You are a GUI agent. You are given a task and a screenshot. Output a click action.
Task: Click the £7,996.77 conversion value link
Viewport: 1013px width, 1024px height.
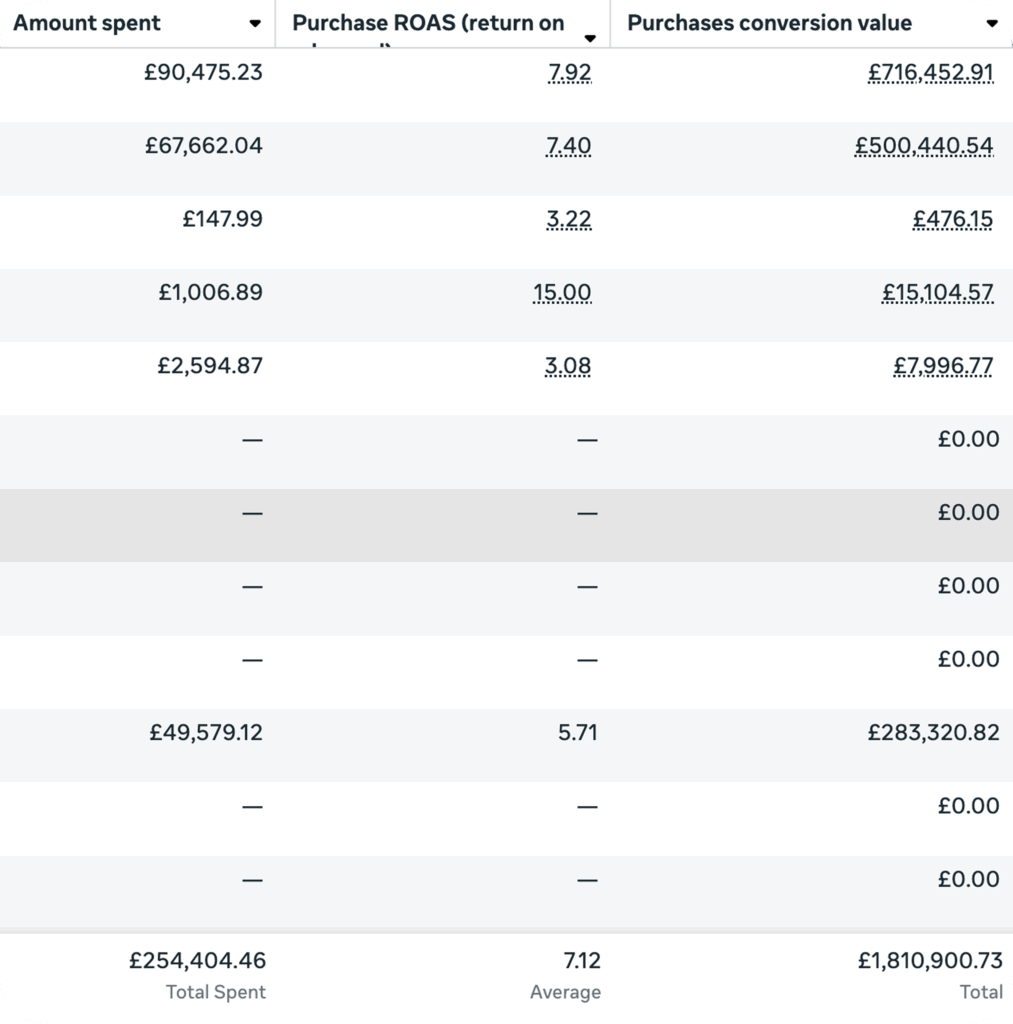pyautogui.click(x=943, y=366)
